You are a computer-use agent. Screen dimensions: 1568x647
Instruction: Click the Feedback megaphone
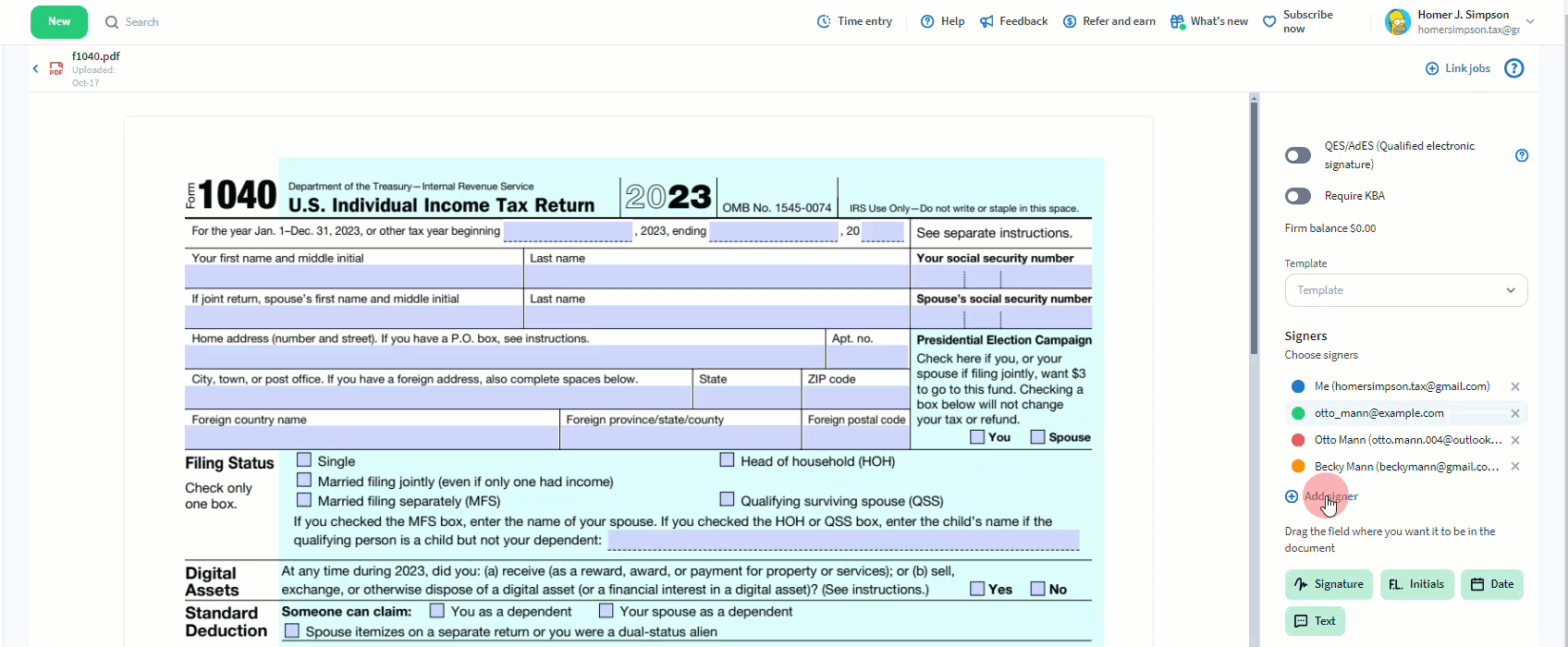pyautogui.click(x=987, y=21)
